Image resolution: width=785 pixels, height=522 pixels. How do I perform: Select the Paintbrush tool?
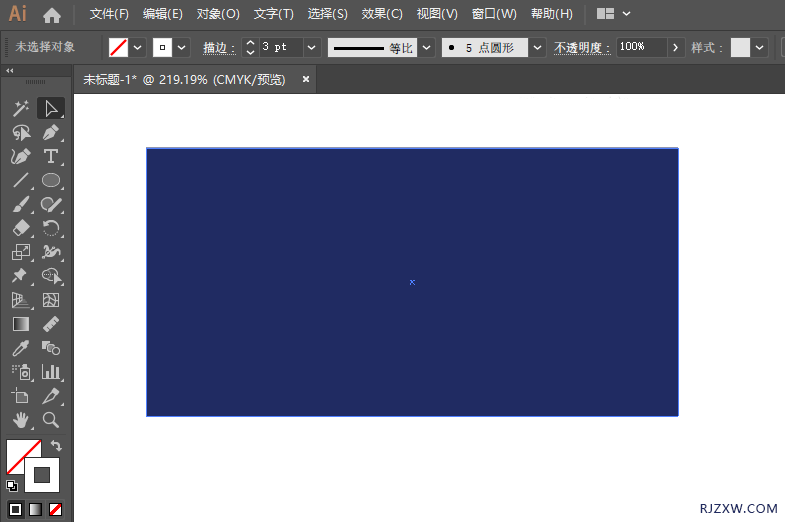[x=21, y=204]
